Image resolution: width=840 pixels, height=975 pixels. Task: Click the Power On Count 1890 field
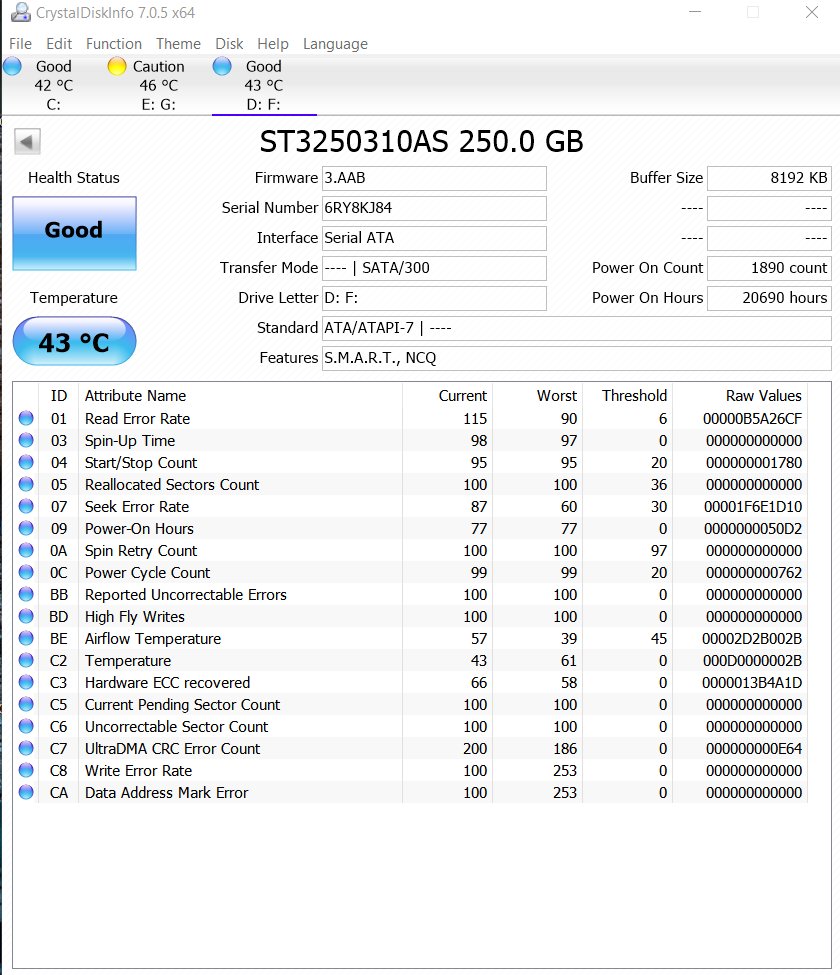click(769, 268)
